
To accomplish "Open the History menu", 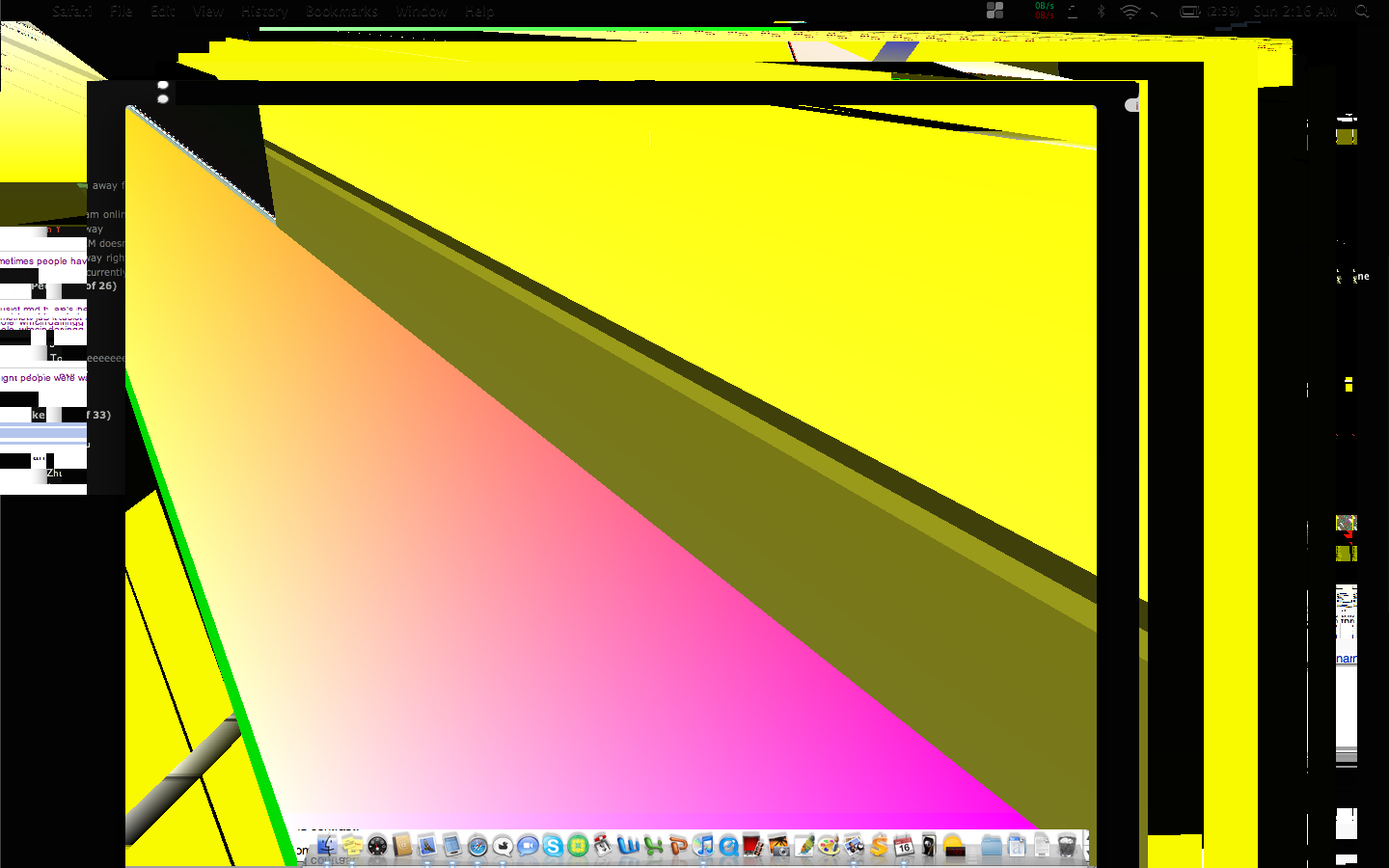I will tap(264, 11).
